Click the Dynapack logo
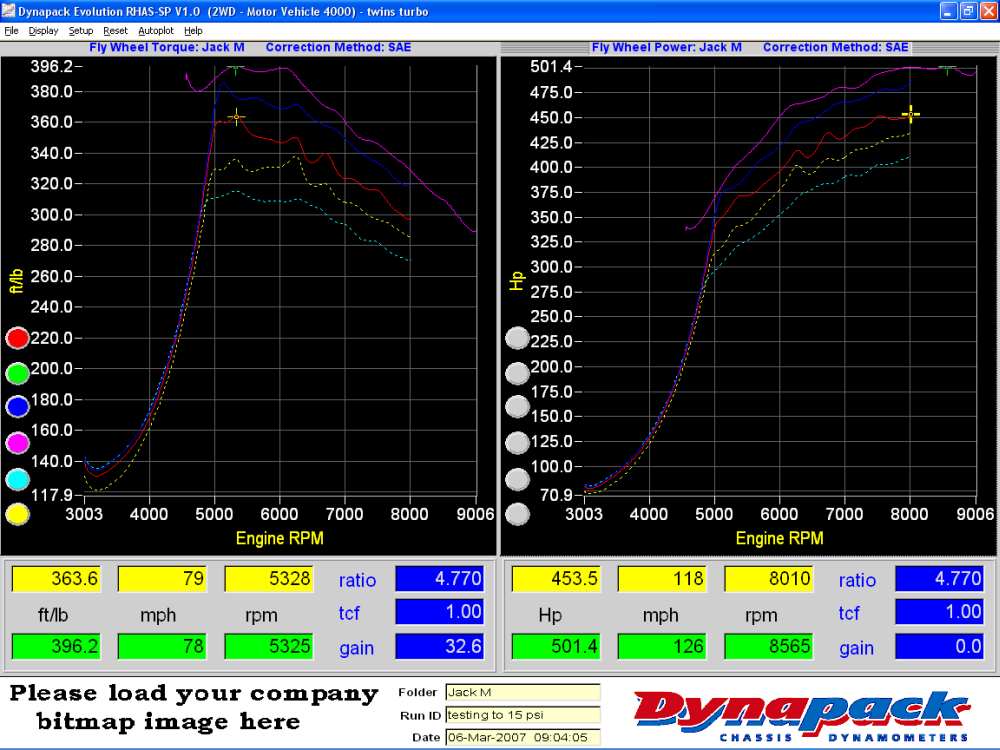This screenshot has width=1000, height=750. [x=802, y=713]
